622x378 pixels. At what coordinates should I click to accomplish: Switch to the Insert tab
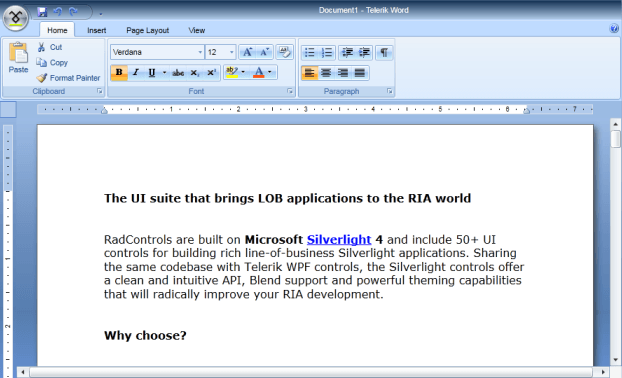click(x=96, y=30)
